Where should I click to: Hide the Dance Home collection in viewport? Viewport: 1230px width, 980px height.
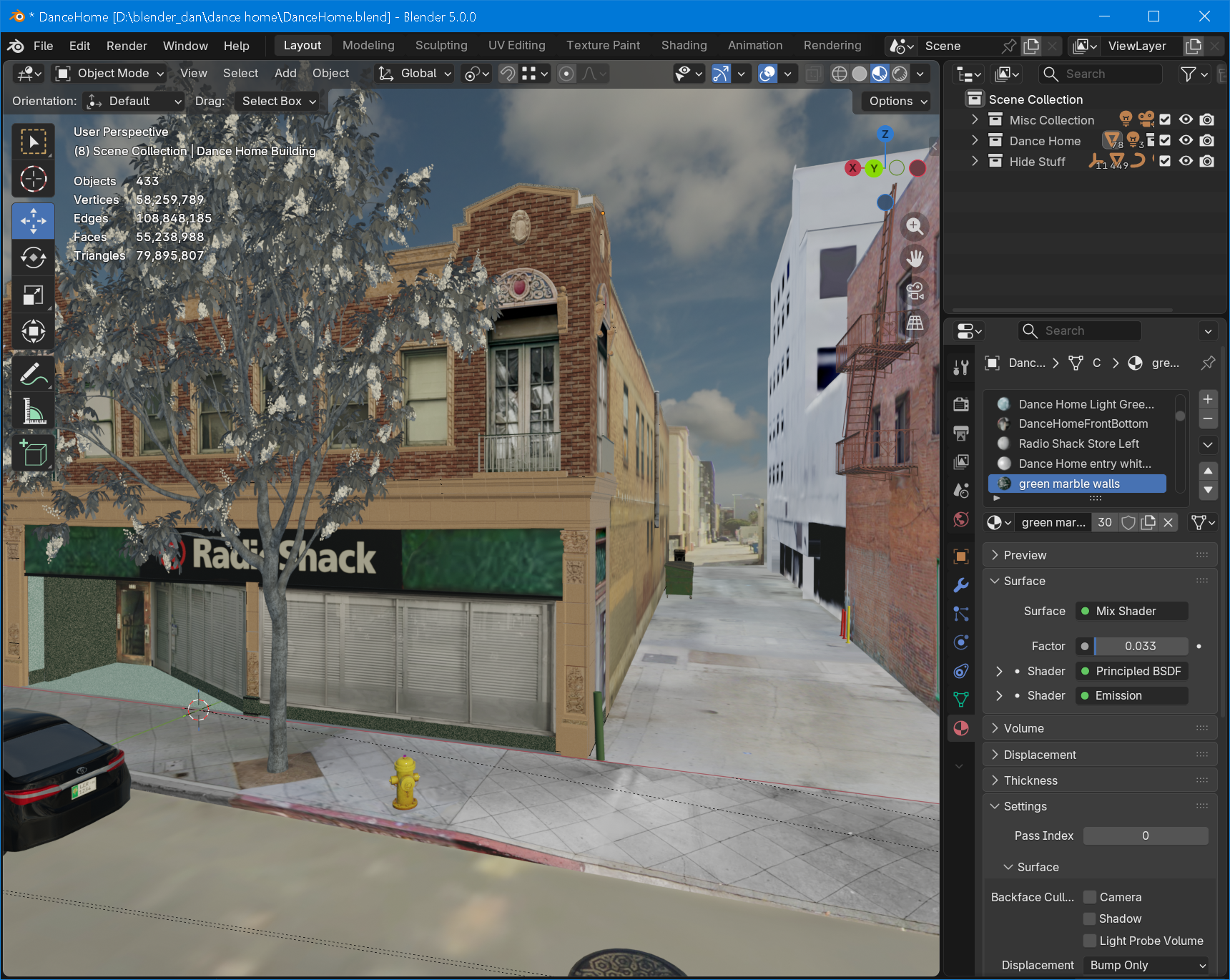pos(1186,141)
